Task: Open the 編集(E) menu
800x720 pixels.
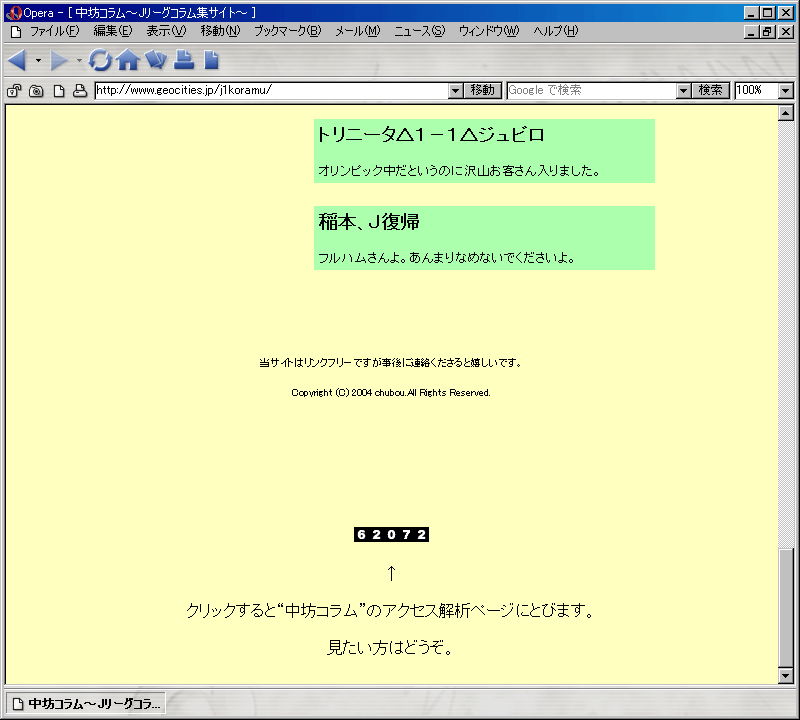Action: (113, 31)
